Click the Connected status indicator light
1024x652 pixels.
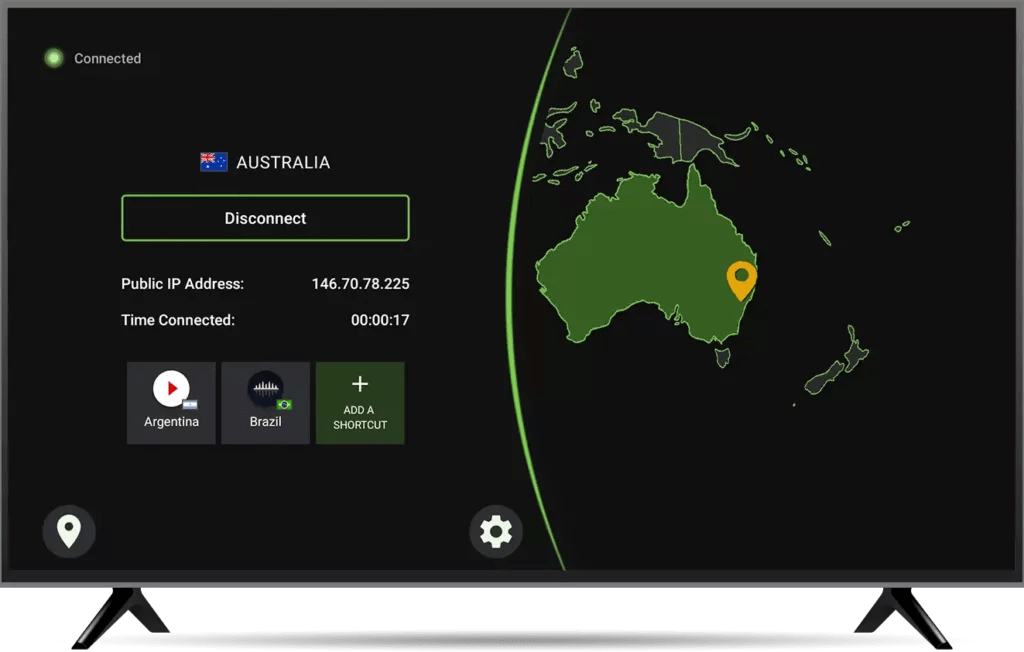point(52,58)
